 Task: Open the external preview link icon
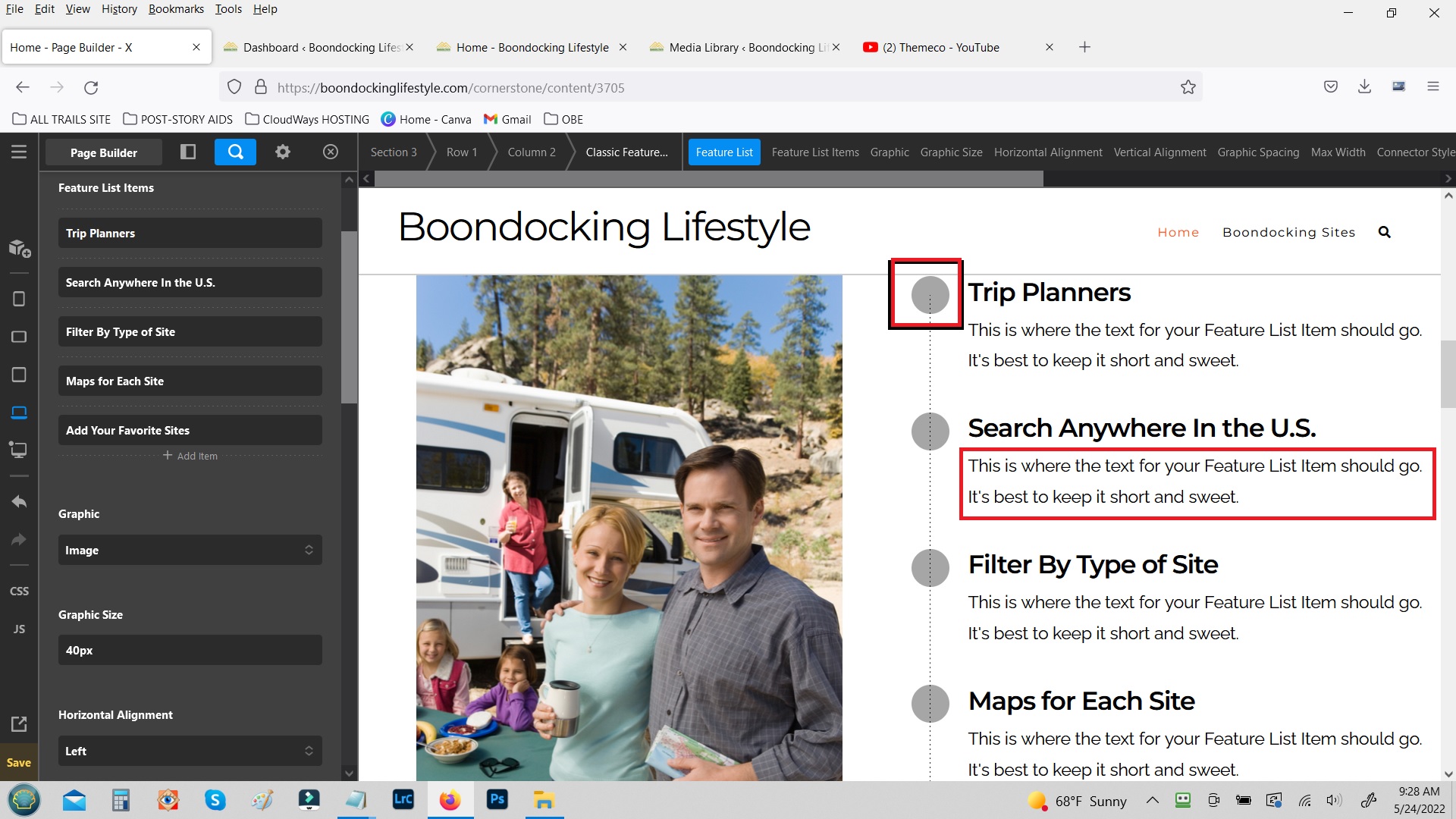pos(19,723)
